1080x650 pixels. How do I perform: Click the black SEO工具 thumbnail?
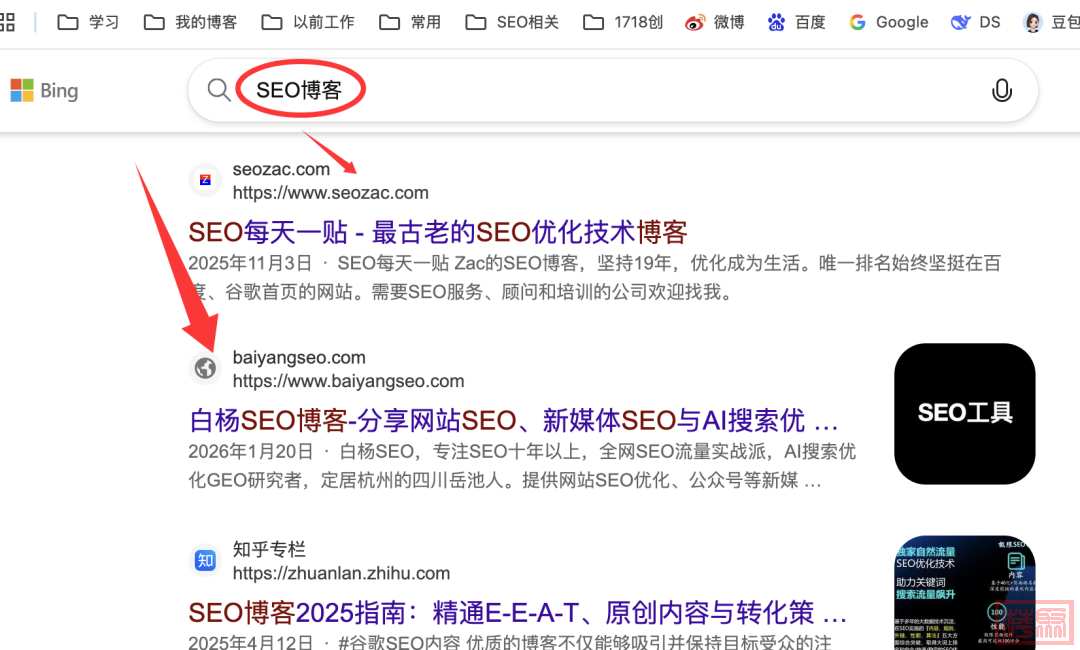coord(964,413)
